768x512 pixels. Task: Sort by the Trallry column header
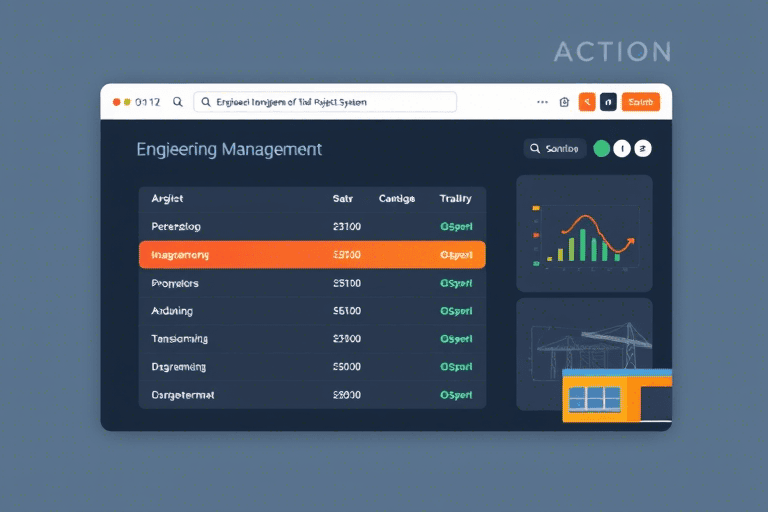pyautogui.click(x=456, y=199)
